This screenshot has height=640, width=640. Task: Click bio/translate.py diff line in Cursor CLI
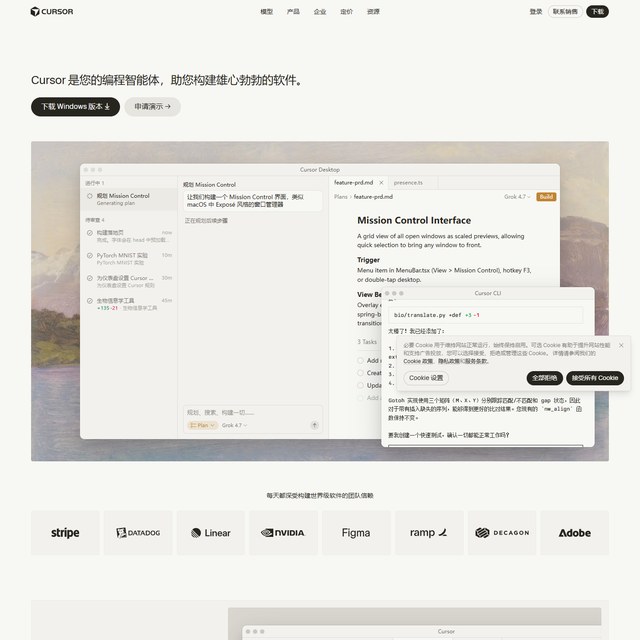(x=486, y=315)
